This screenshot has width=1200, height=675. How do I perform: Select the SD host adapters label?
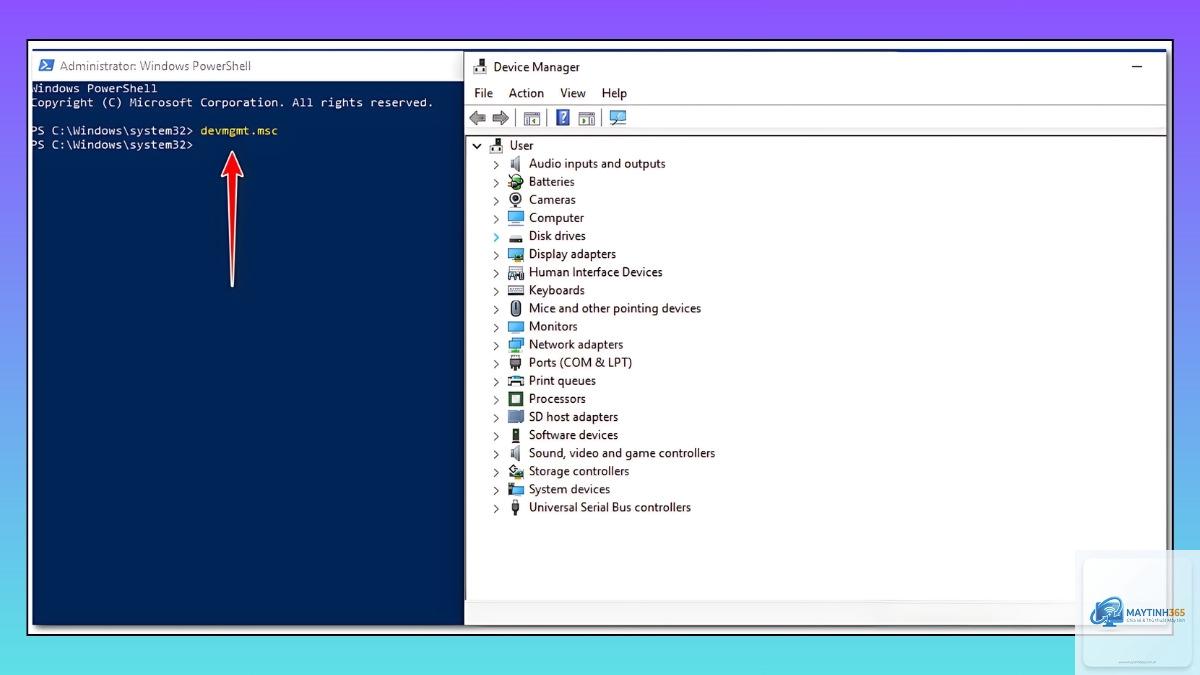pyautogui.click(x=573, y=417)
